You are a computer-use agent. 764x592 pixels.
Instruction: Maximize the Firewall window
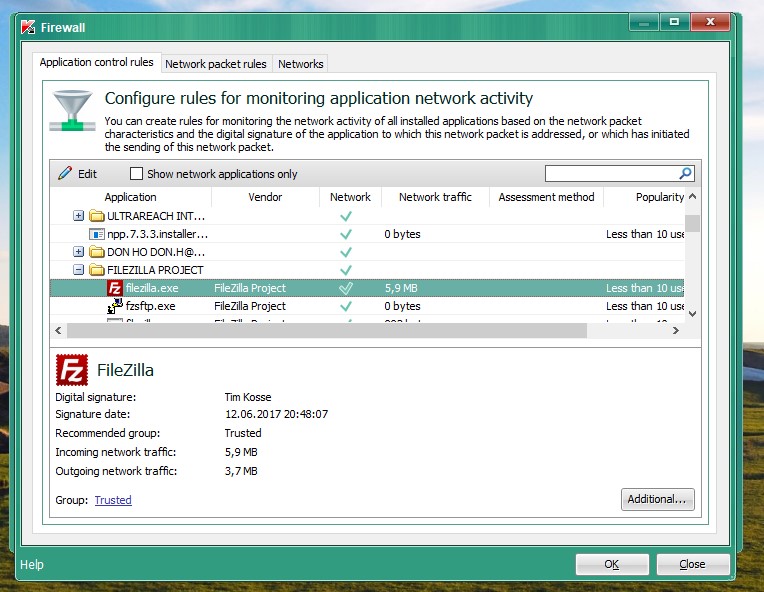coord(674,22)
